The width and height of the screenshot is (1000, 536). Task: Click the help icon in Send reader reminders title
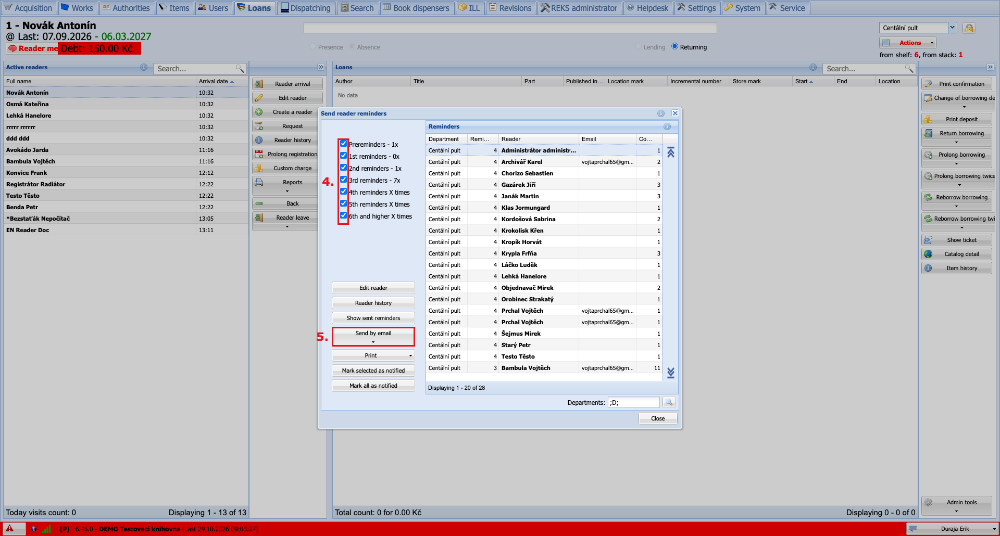(x=661, y=113)
